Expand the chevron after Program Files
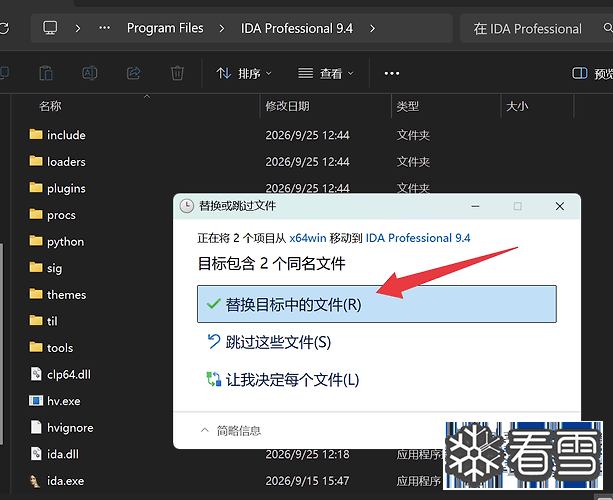Viewport: 613px width, 500px height. click(x=222, y=29)
